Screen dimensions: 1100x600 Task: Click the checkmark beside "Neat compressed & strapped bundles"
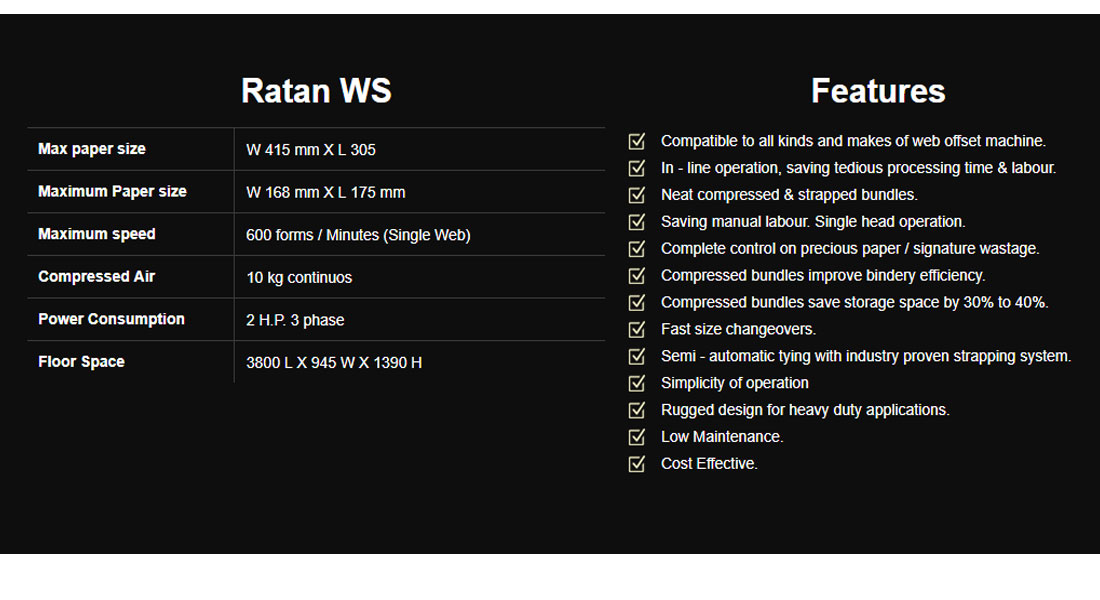coord(637,195)
